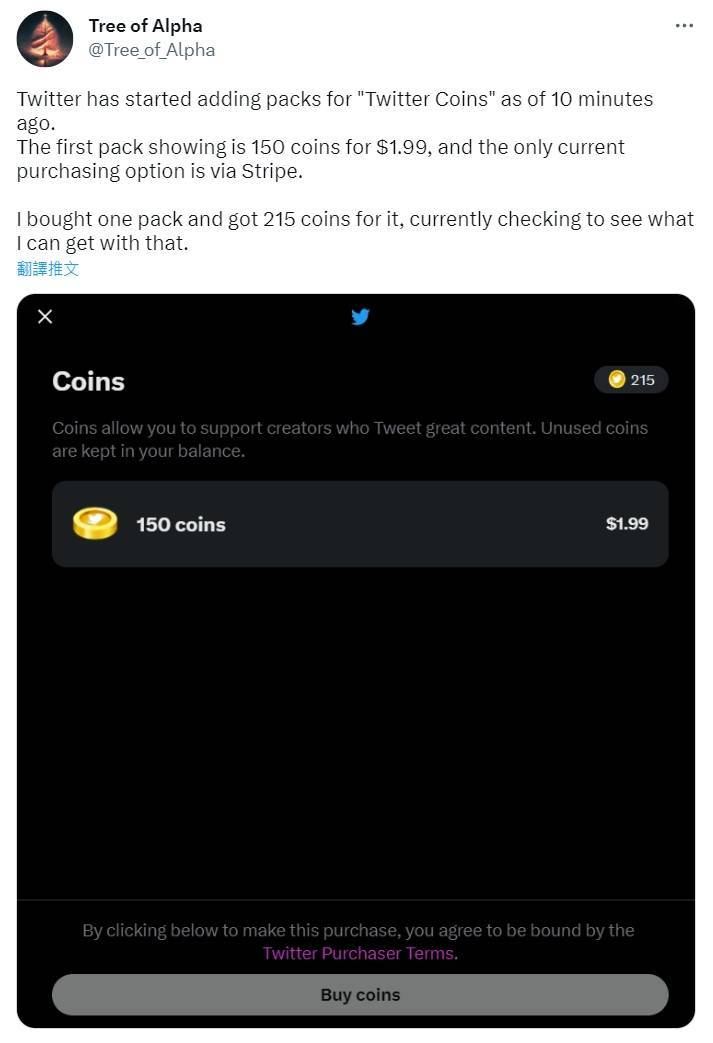Click the blue Twitter bird logo
713x1043 pixels.
(x=360, y=317)
